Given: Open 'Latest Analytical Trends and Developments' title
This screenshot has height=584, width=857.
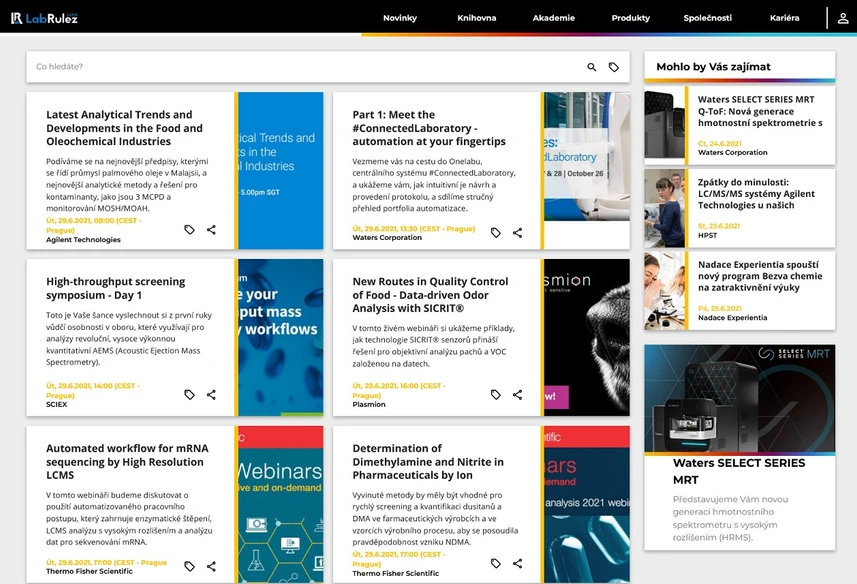Looking at the screenshot, I should pos(125,128).
